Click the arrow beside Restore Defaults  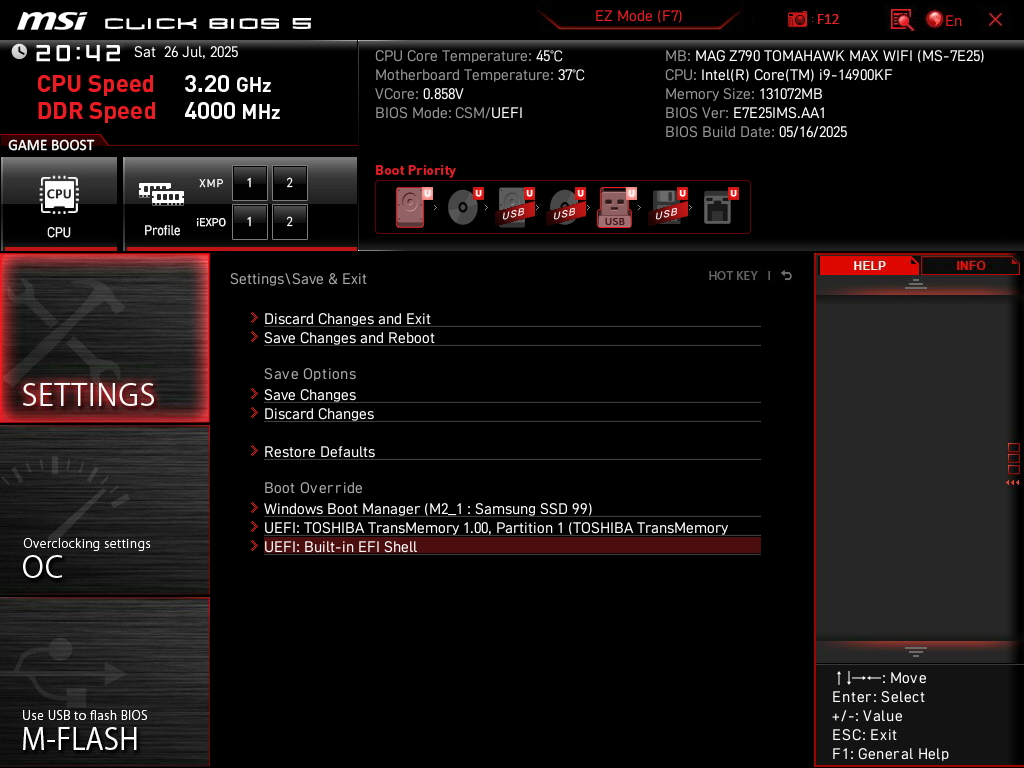point(254,451)
